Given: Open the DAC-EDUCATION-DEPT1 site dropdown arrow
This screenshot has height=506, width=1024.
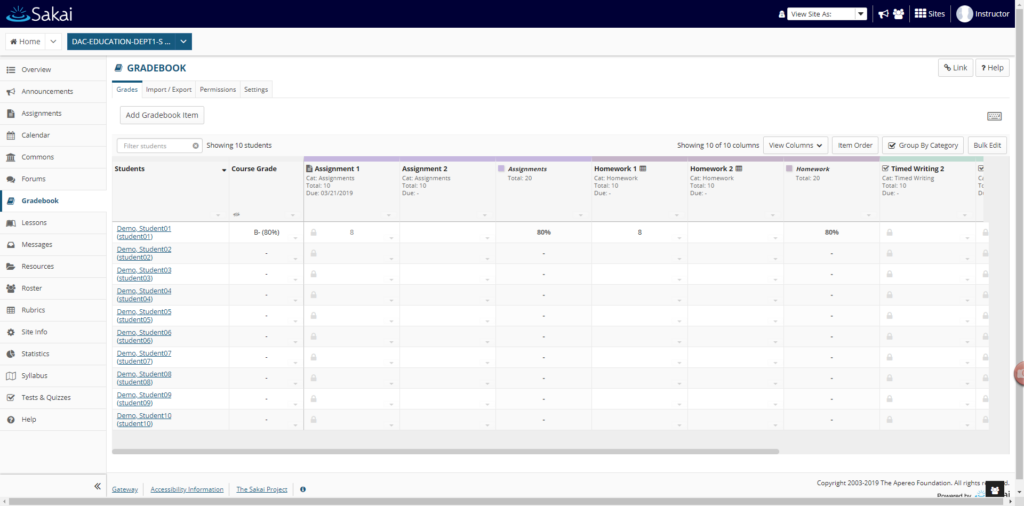Looking at the screenshot, I should (184, 41).
